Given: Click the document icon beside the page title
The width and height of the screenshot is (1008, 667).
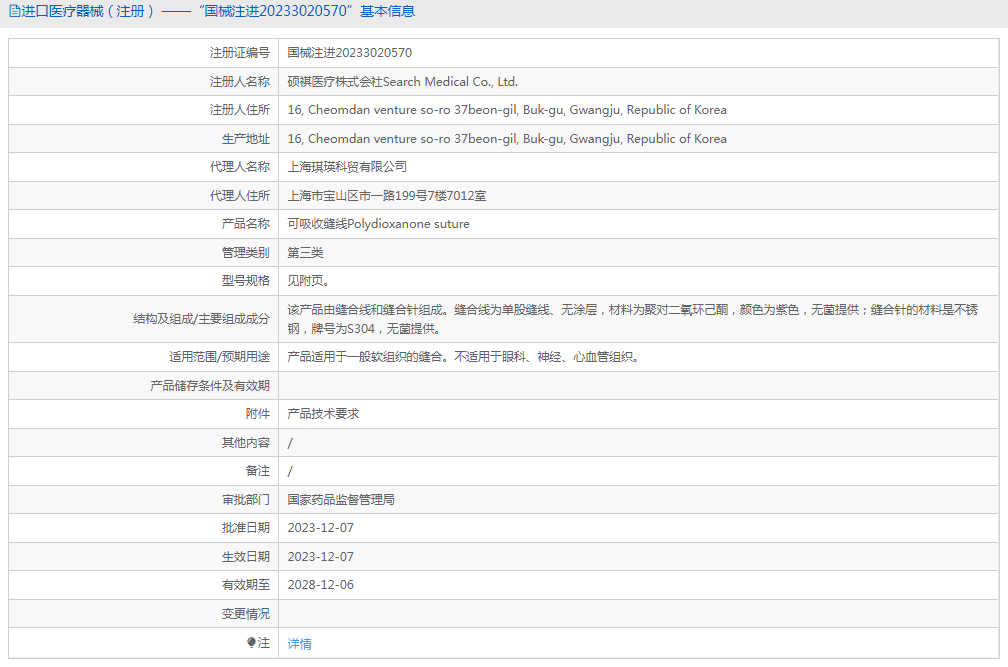Looking at the screenshot, I should click(14, 11).
